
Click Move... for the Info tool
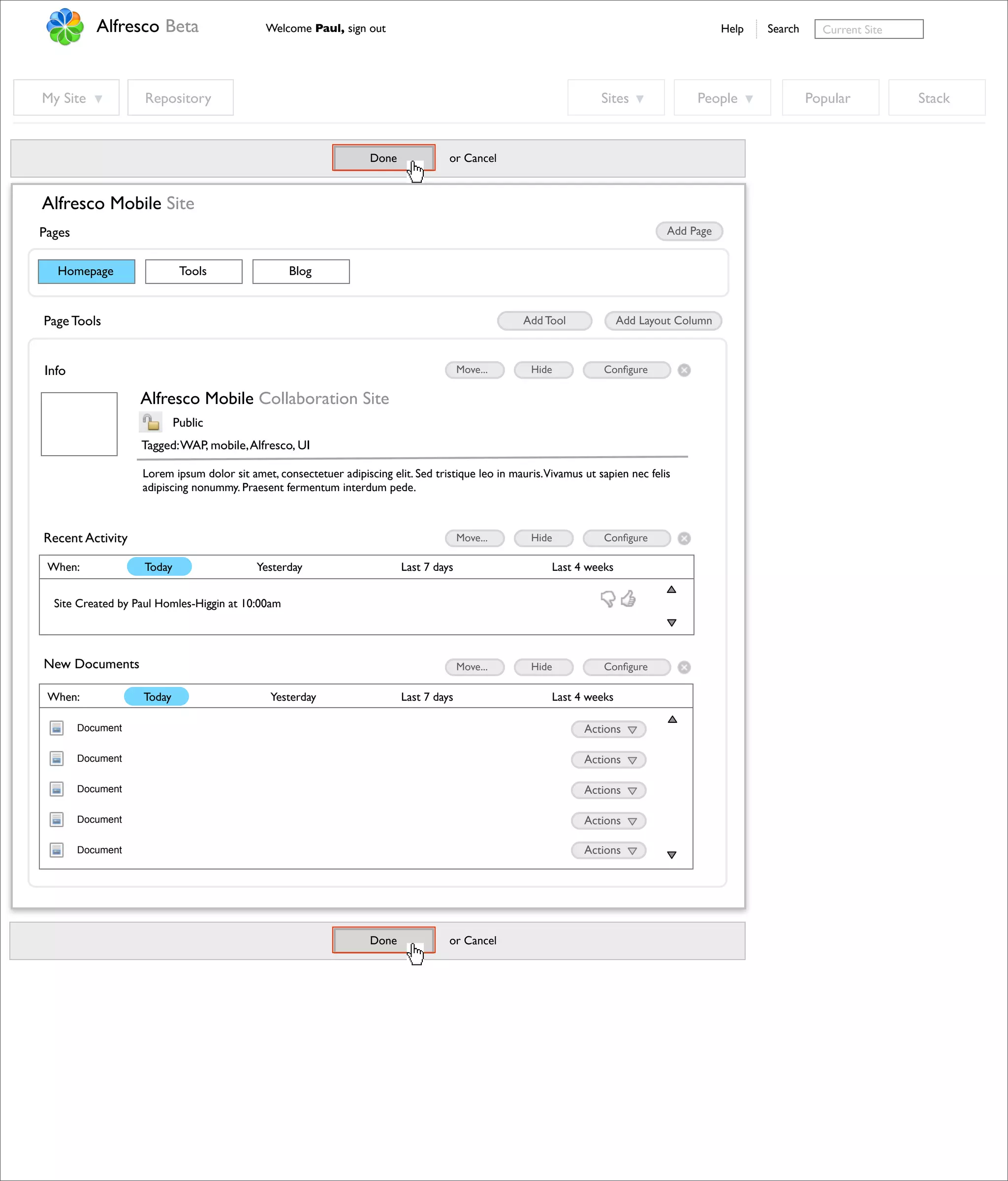click(475, 370)
